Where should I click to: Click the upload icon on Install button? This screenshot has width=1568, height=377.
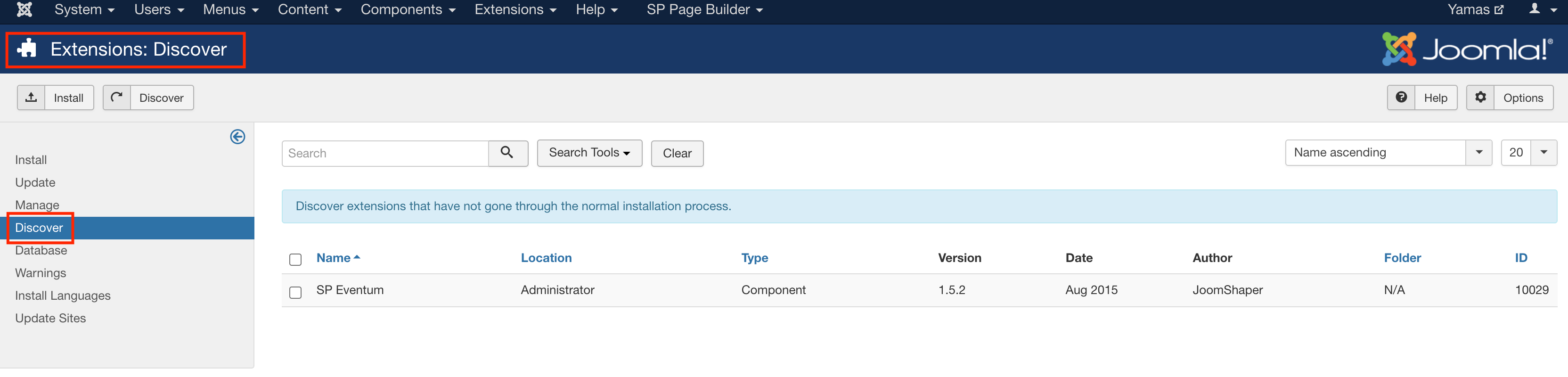[31, 98]
